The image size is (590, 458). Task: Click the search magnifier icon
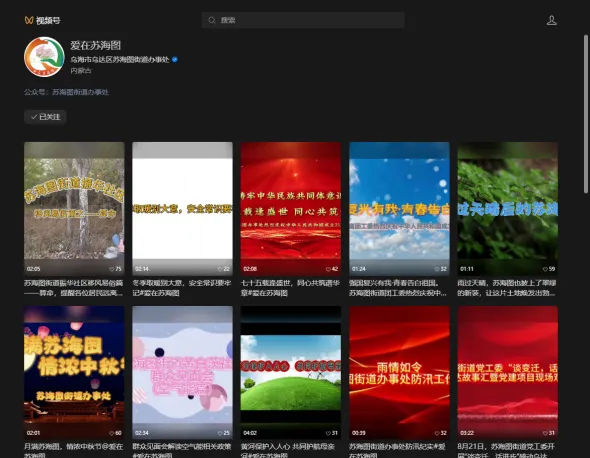tap(212, 20)
